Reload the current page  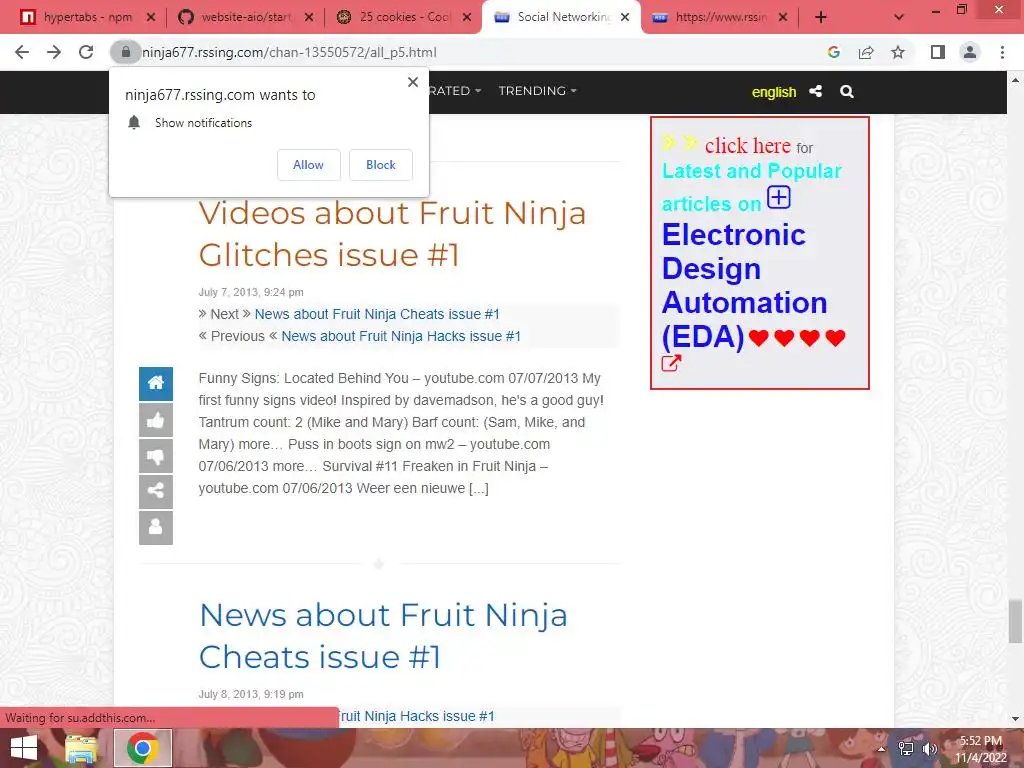click(86, 52)
